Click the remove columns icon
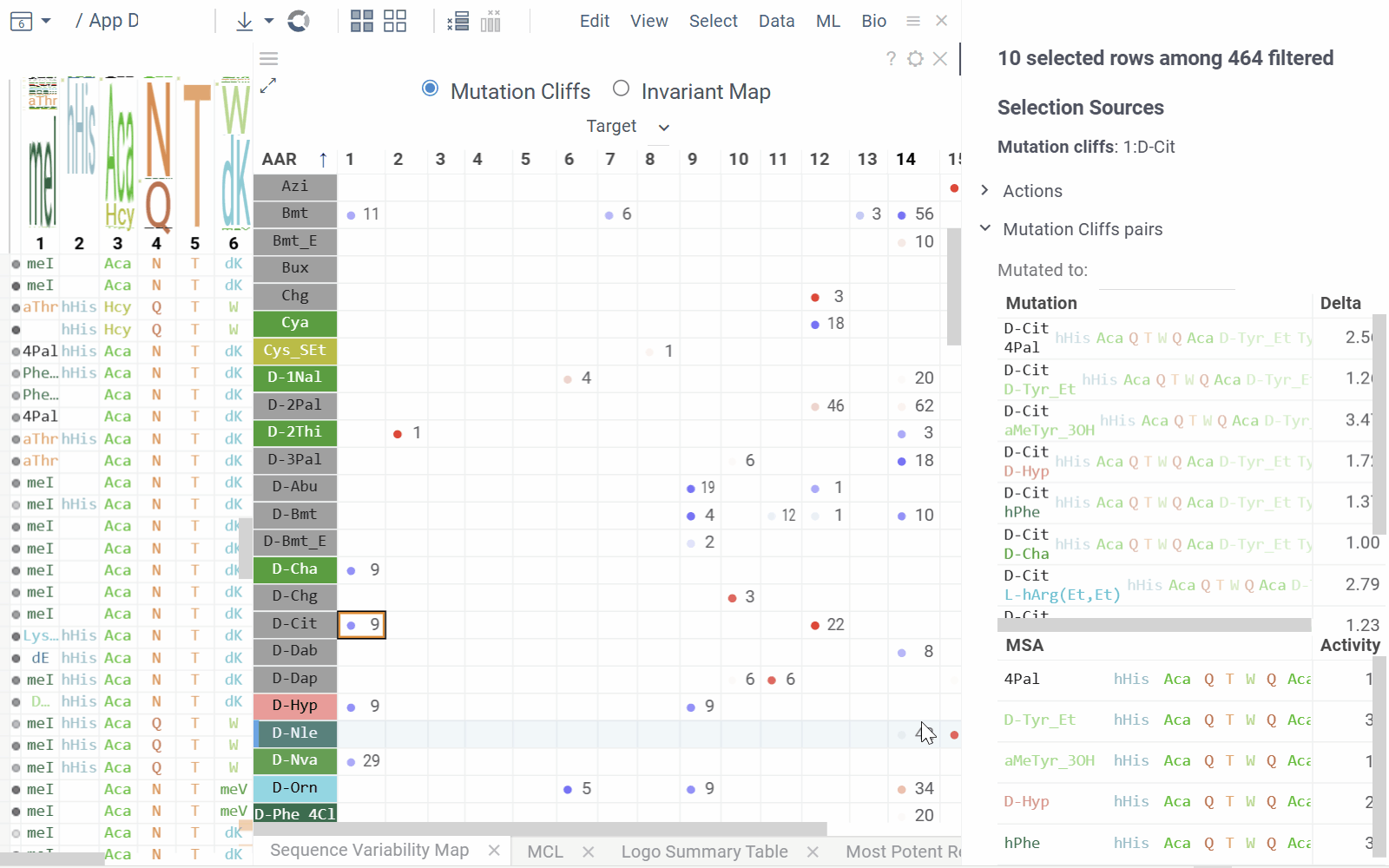 (490, 22)
